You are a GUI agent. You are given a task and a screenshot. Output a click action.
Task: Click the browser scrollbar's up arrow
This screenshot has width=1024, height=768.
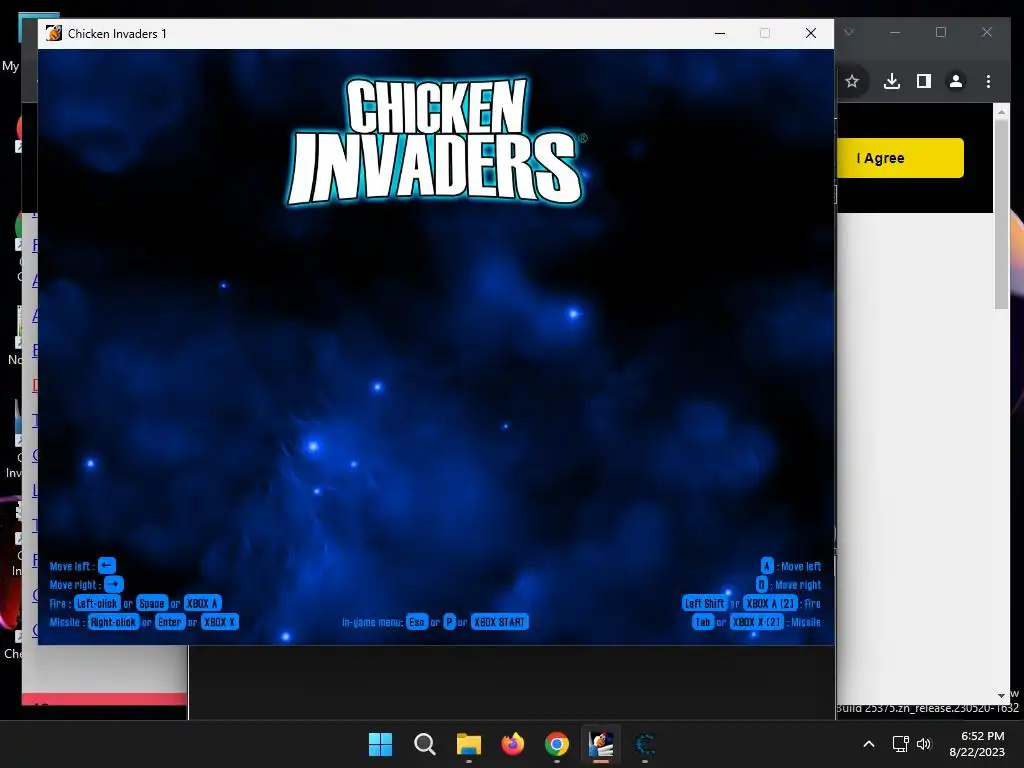tap(1001, 112)
